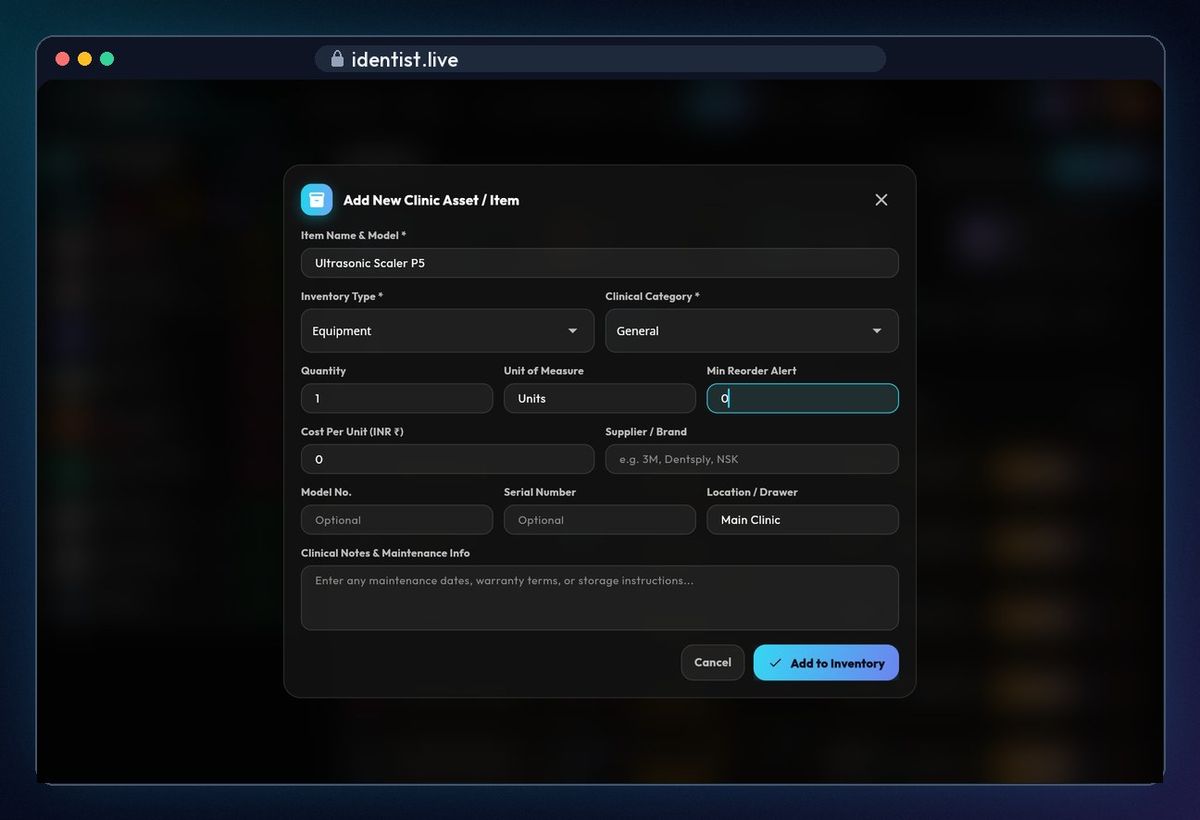Click the 'Min Reorder Alert' label
The height and width of the screenshot is (820, 1200).
752,371
